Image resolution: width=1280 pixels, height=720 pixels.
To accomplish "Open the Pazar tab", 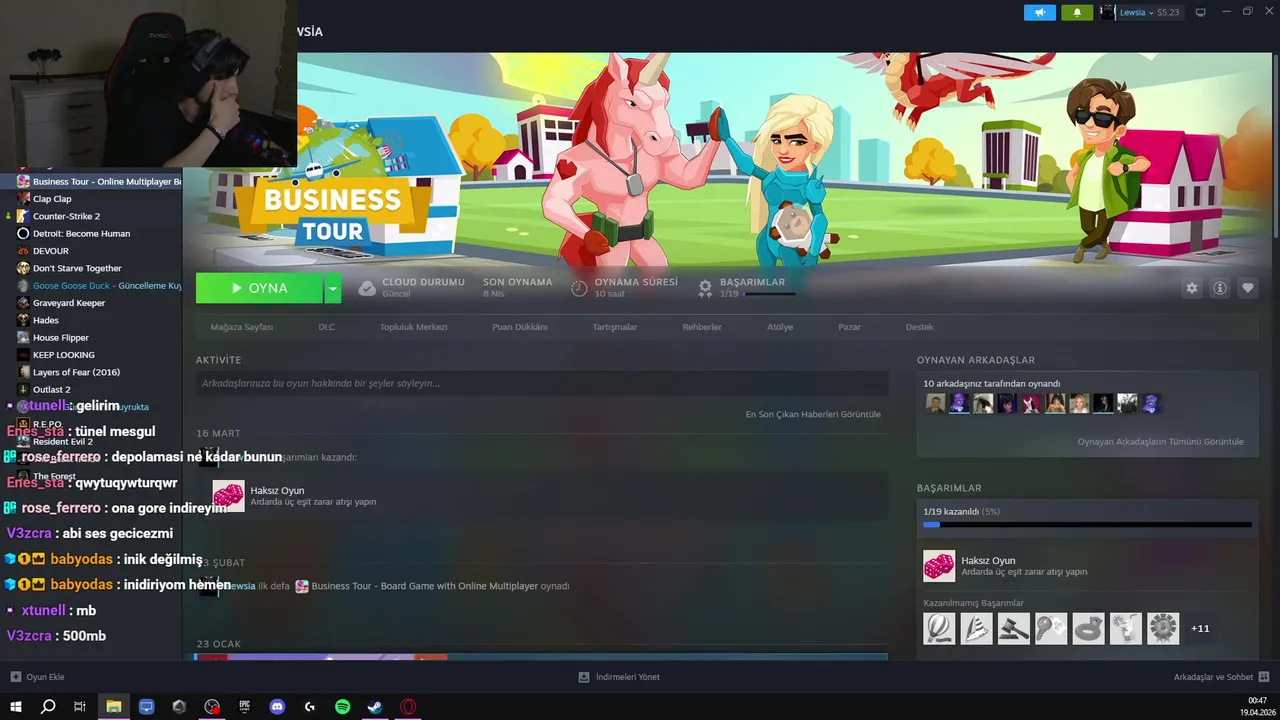I will 849,327.
